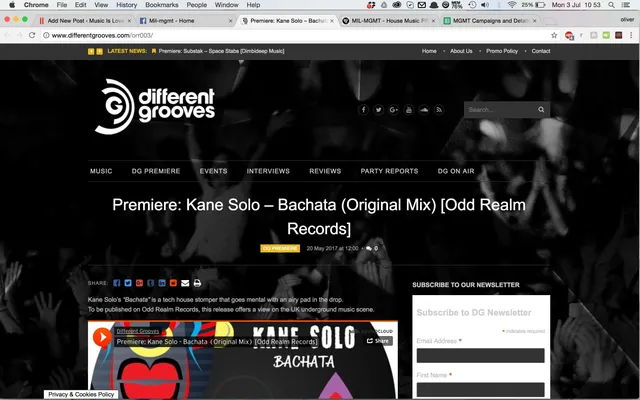
Task: Focus the Email Address newsletter field
Action: click(480, 356)
